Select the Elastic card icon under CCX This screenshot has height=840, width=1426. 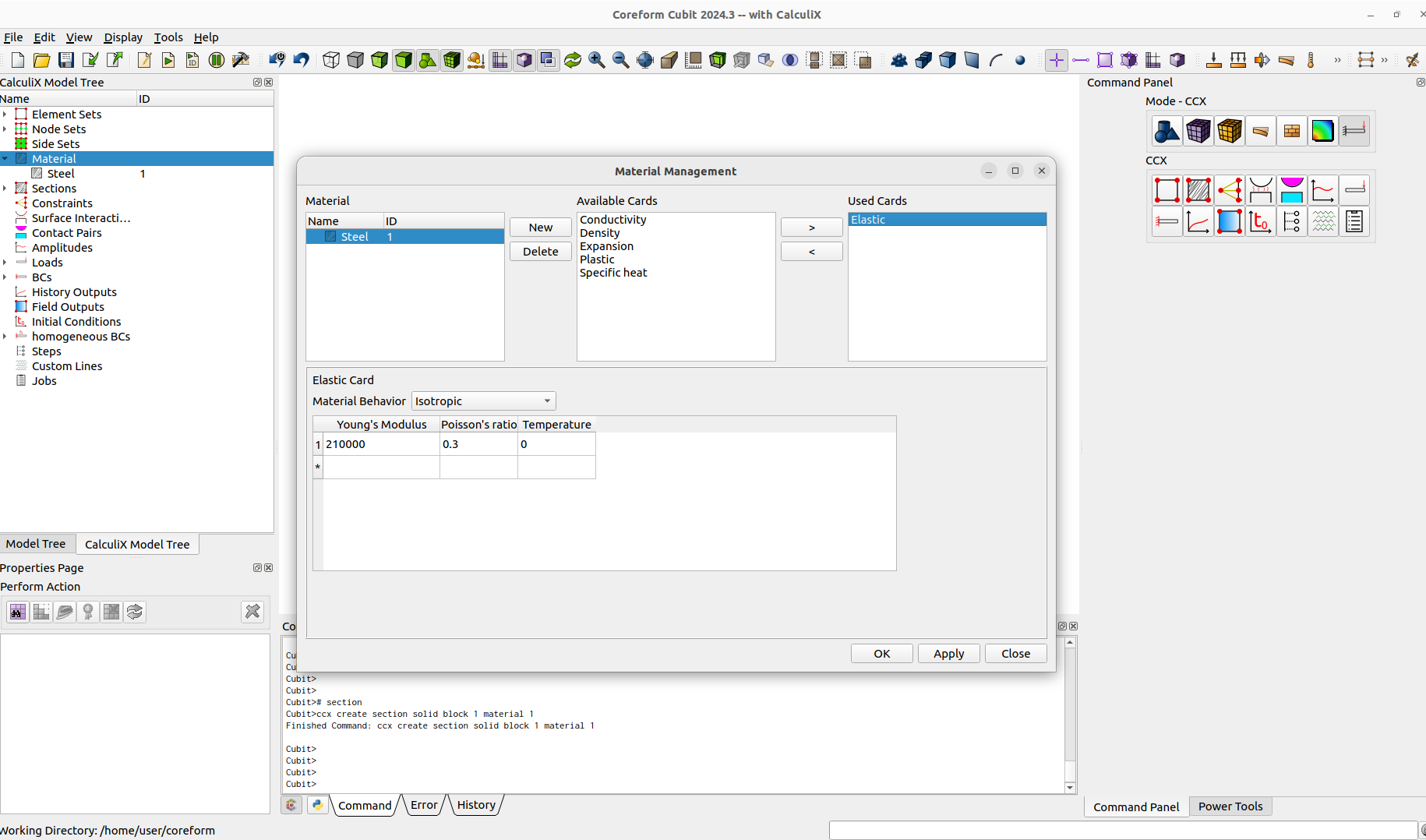point(1167,189)
